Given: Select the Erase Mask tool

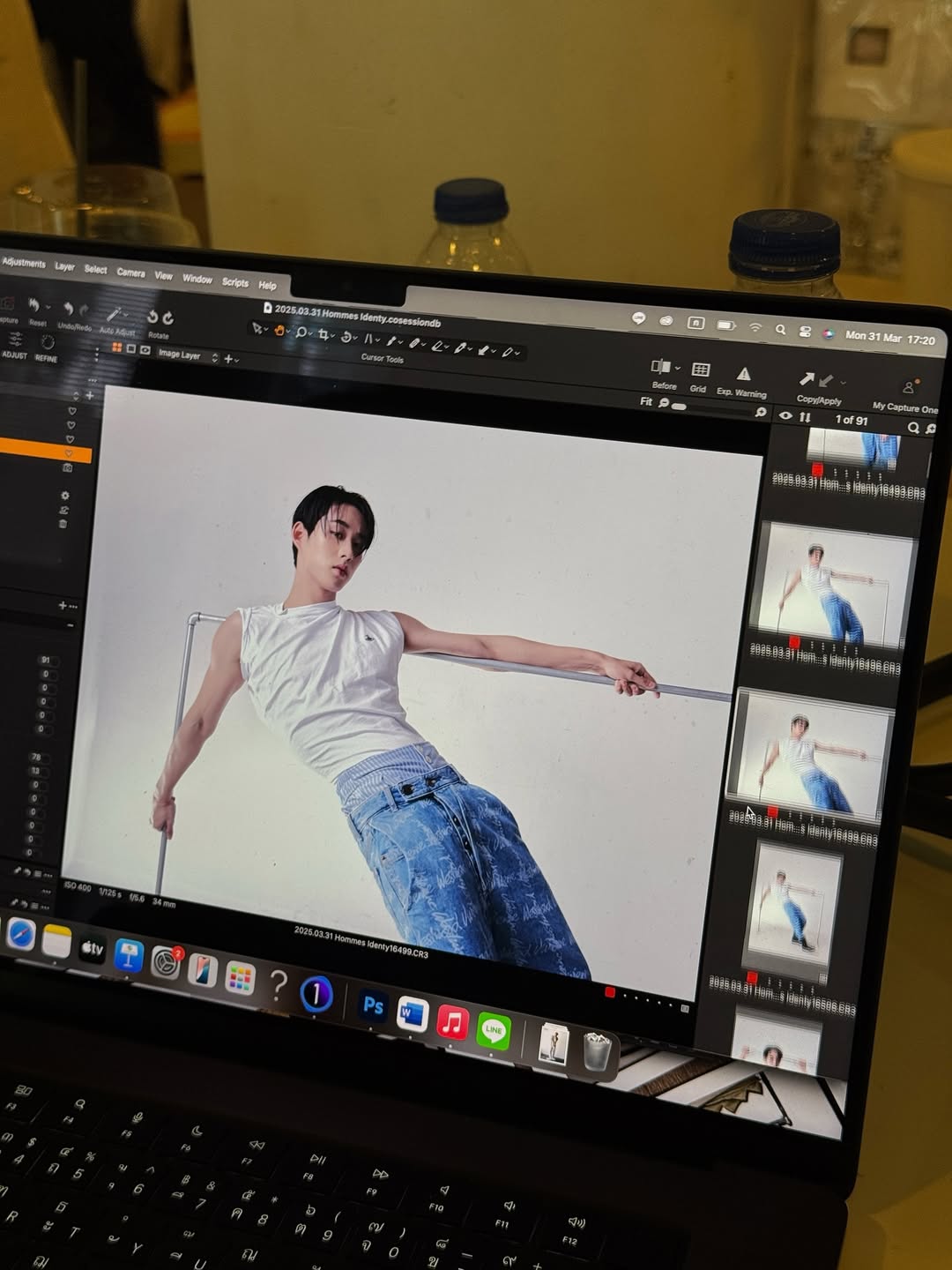Looking at the screenshot, I should tap(436, 346).
